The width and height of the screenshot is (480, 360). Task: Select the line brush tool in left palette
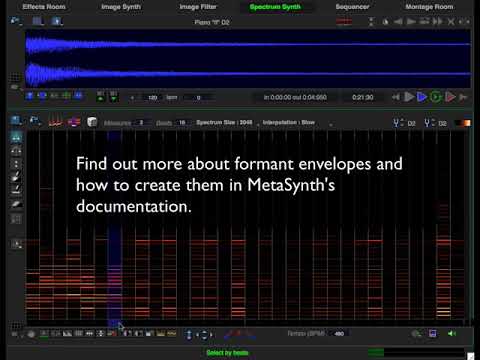(16, 189)
